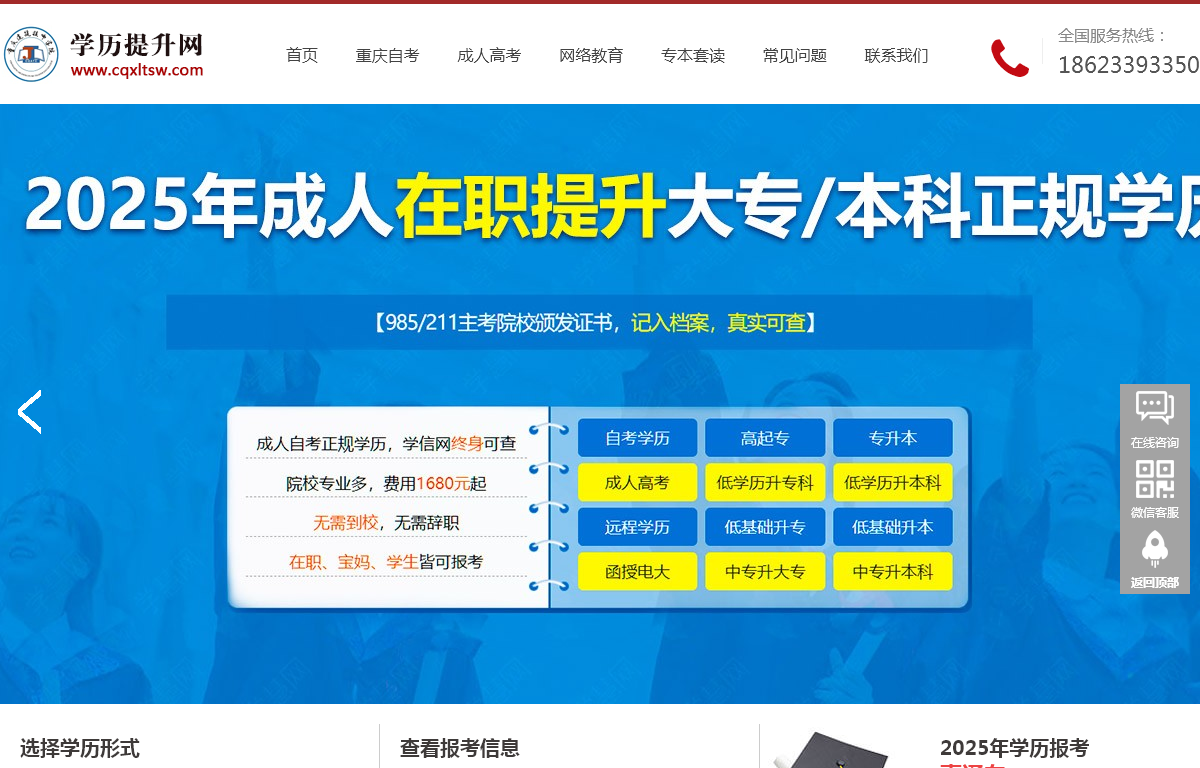Open the 网络教育 menu item
The height and width of the screenshot is (768, 1200).
pos(592,57)
